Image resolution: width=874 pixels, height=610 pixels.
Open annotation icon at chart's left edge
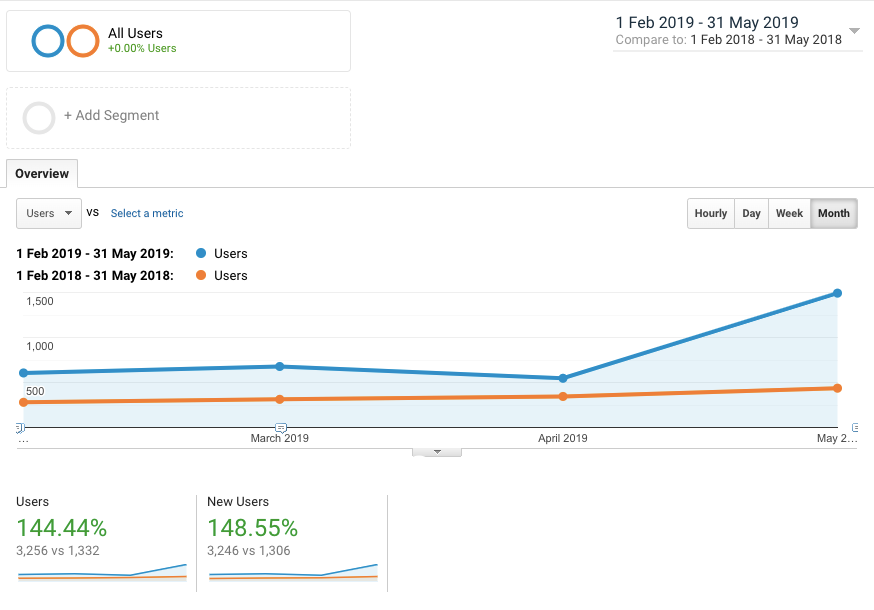[20, 428]
